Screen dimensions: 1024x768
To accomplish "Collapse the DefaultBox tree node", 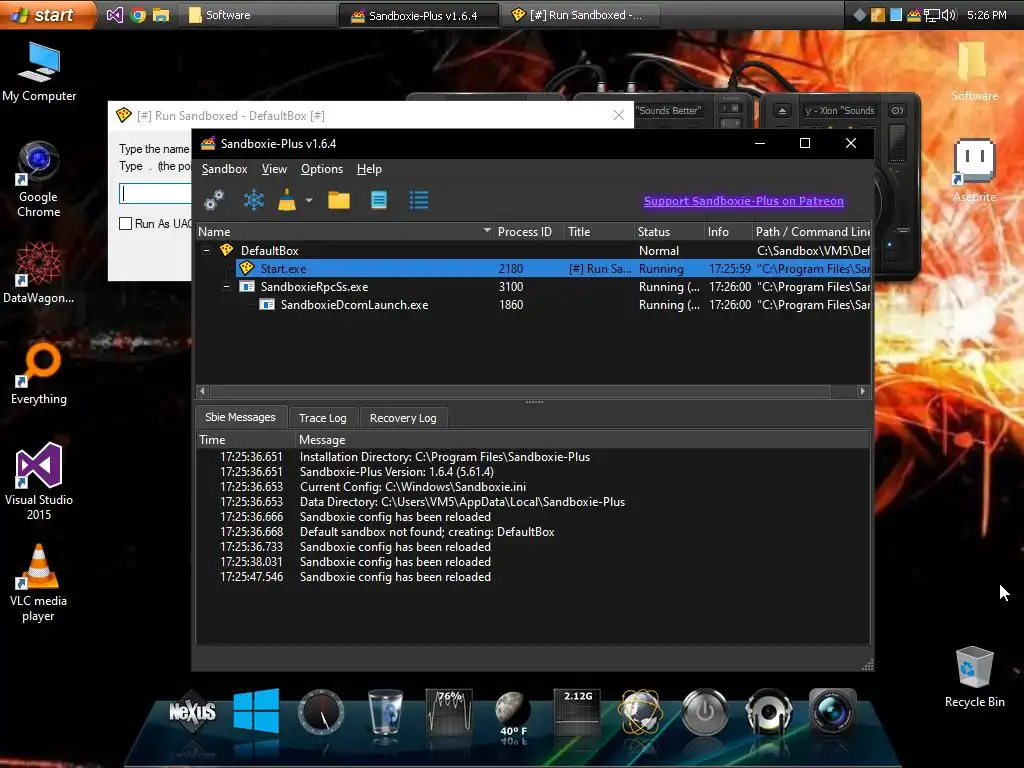I will click(x=206, y=251).
